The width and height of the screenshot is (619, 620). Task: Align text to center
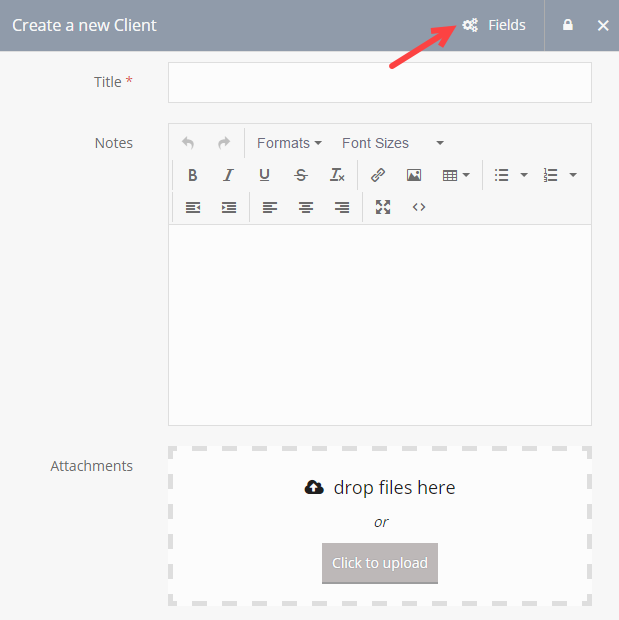(x=306, y=207)
